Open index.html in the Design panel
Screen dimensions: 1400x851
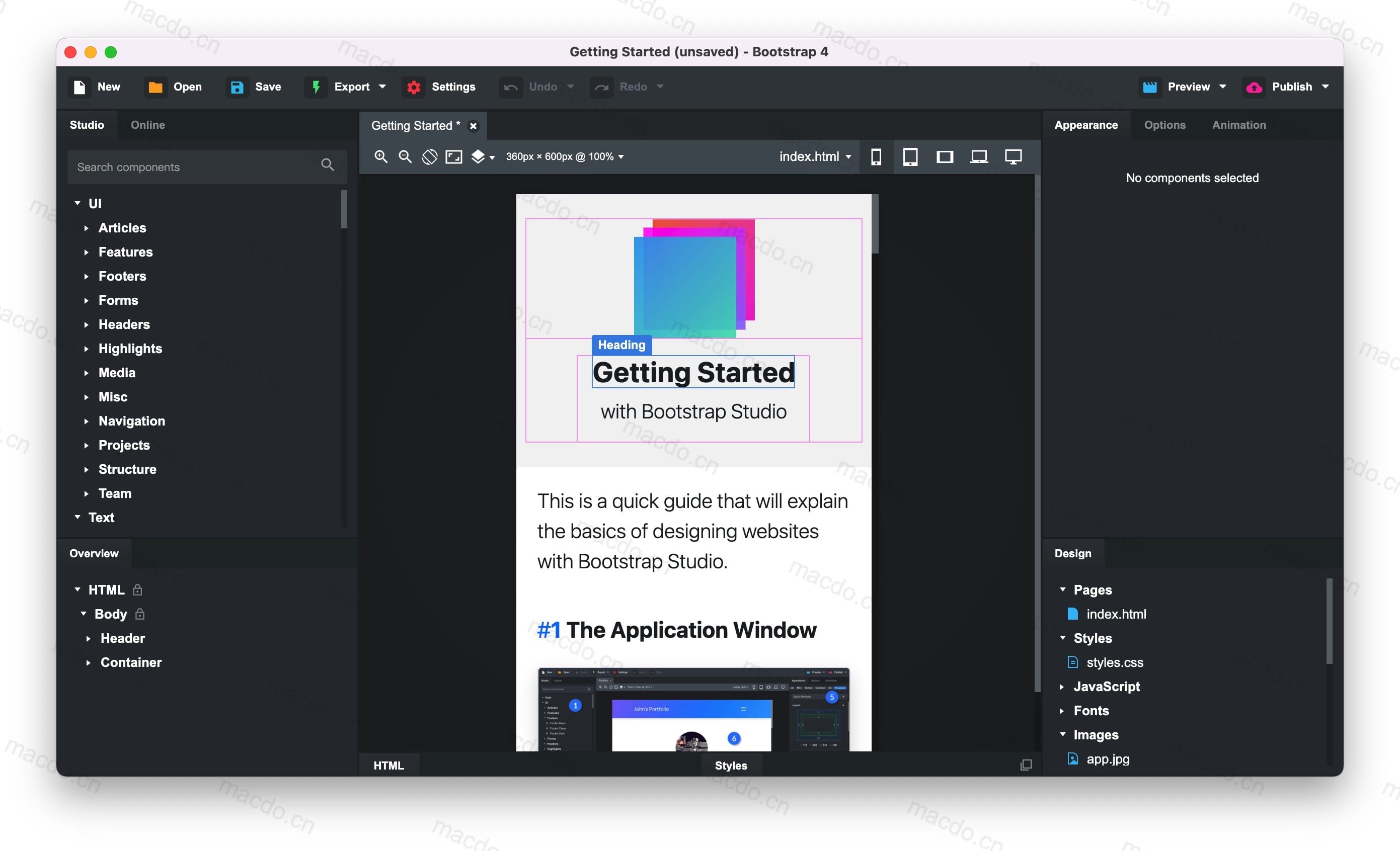[x=1116, y=614]
